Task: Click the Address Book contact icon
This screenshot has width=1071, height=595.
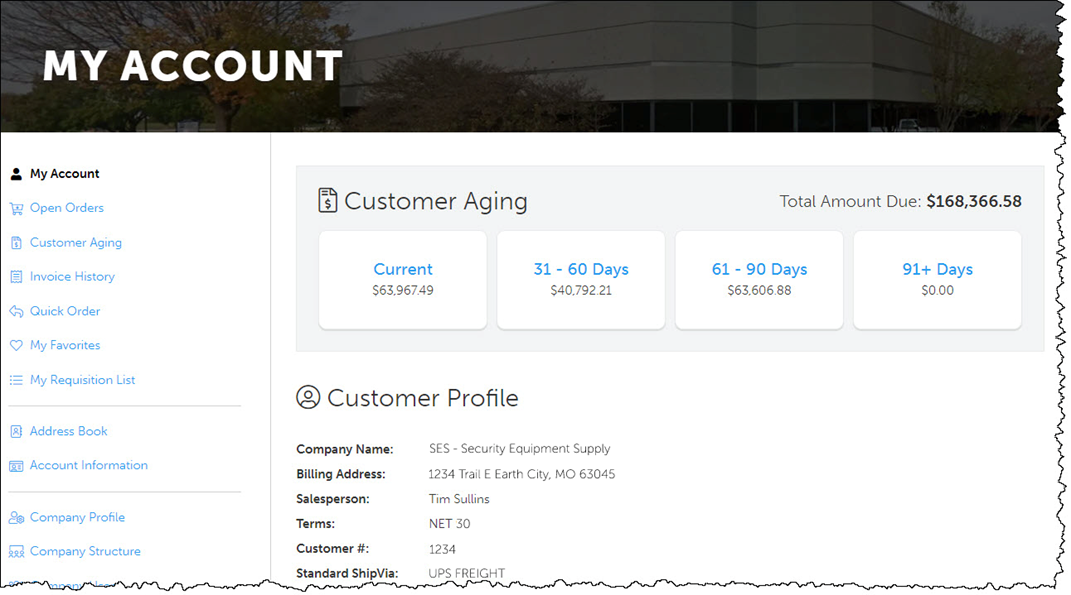Action: pyautogui.click(x=14, y=431)
